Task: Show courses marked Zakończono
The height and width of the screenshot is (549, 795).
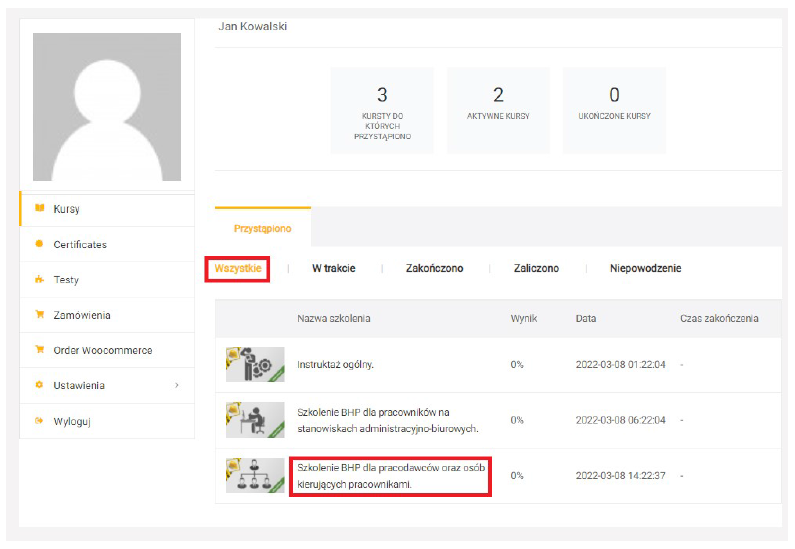Action: pos(434,268)
